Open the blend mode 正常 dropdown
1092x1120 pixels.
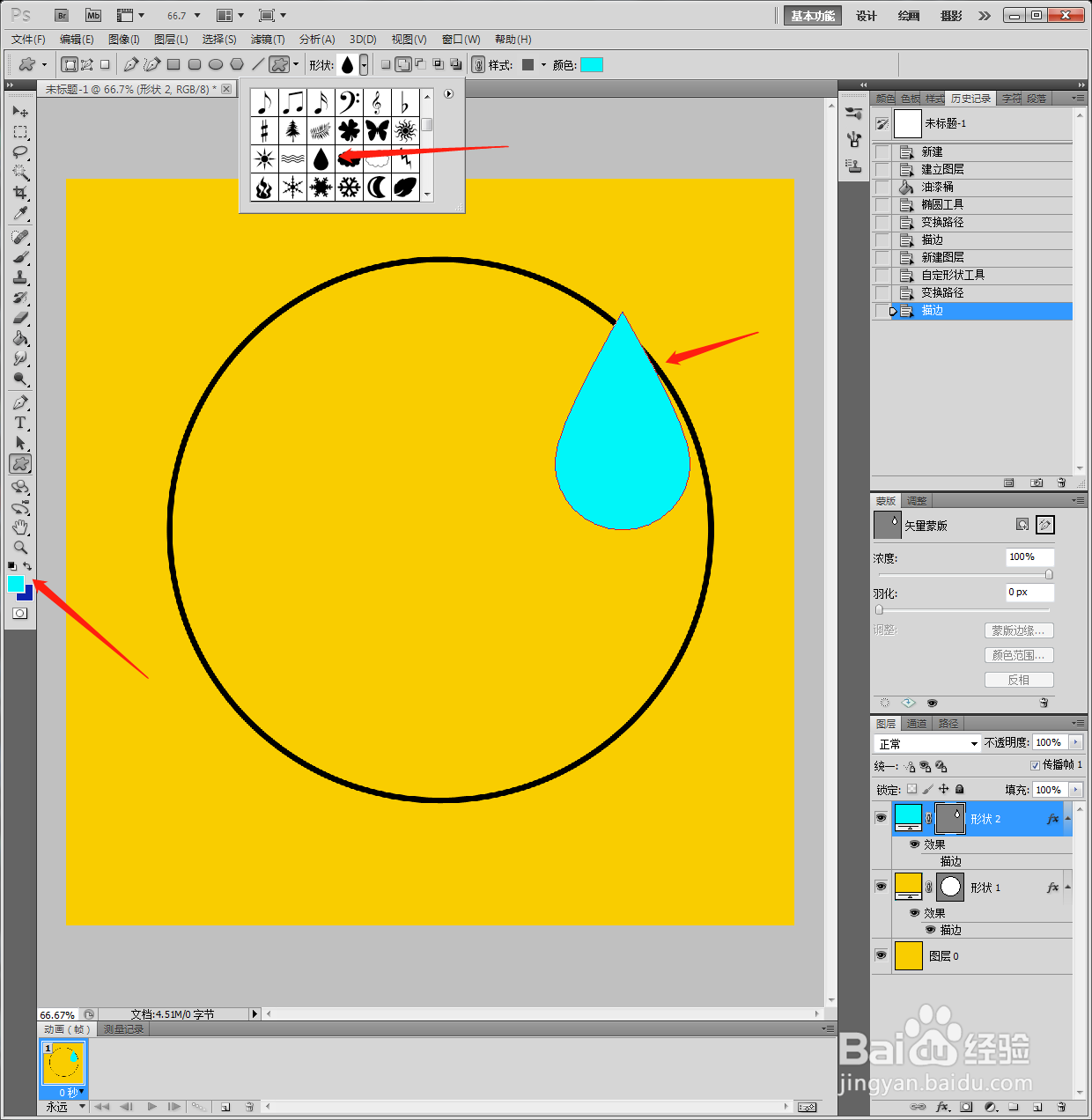tap(926, 744)
